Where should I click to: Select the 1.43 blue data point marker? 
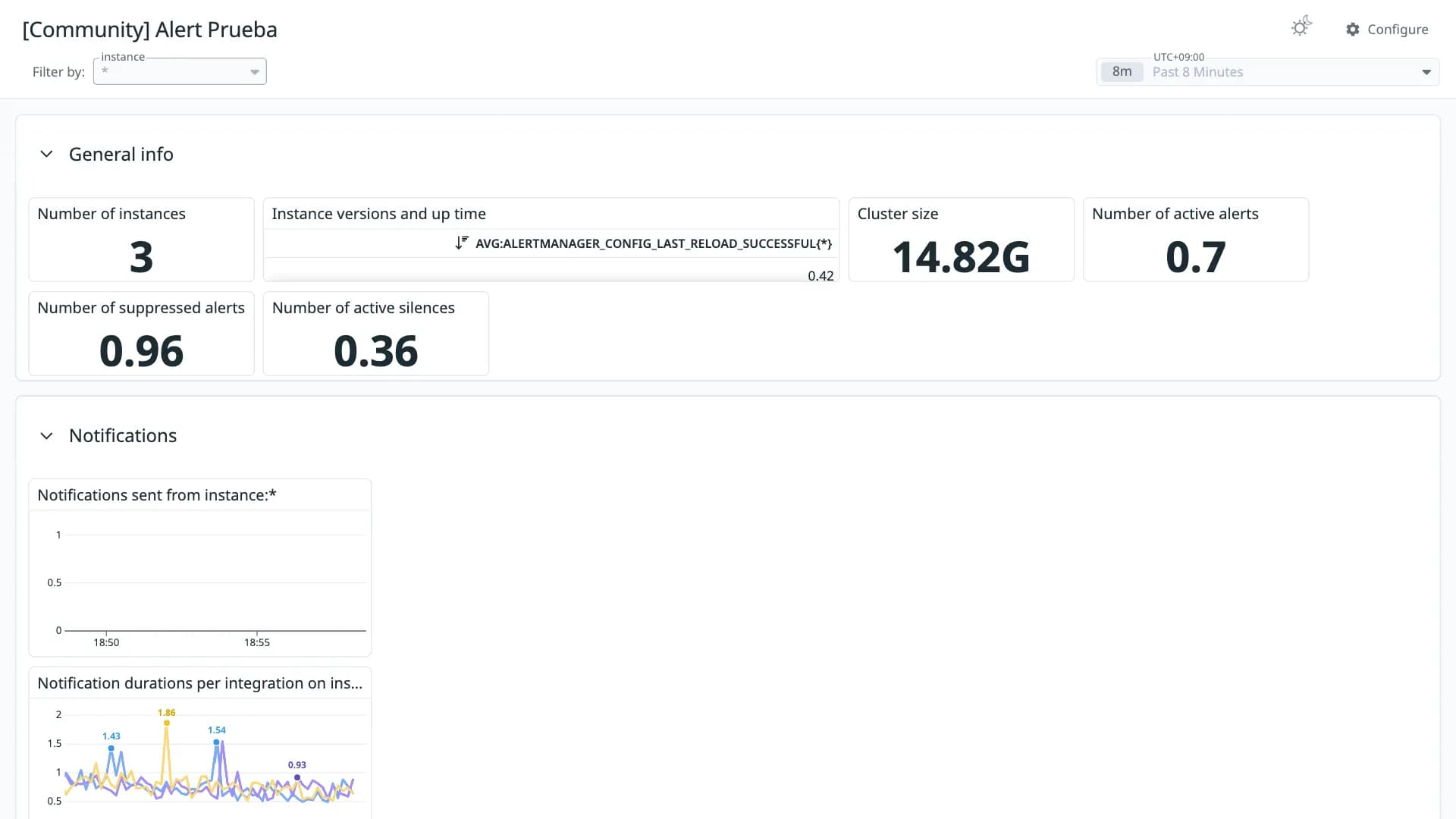click(111, 748)
